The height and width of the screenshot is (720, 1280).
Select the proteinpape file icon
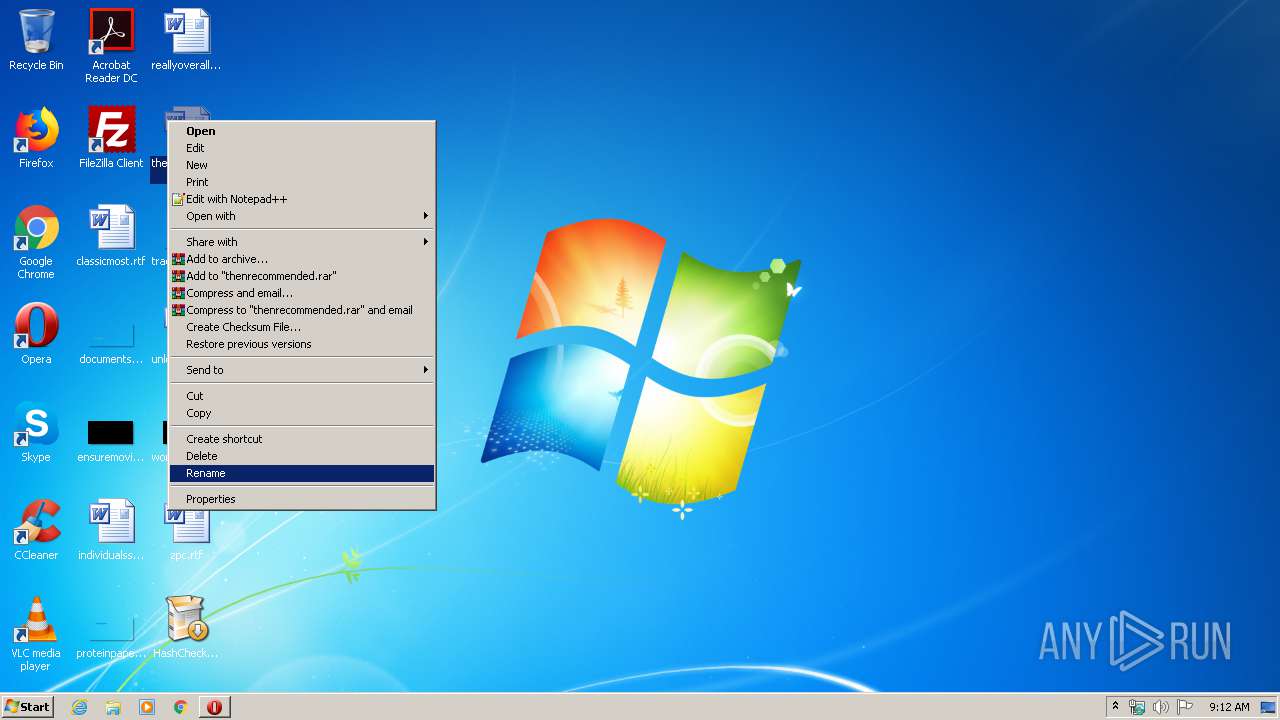click(x=111, y=636)
